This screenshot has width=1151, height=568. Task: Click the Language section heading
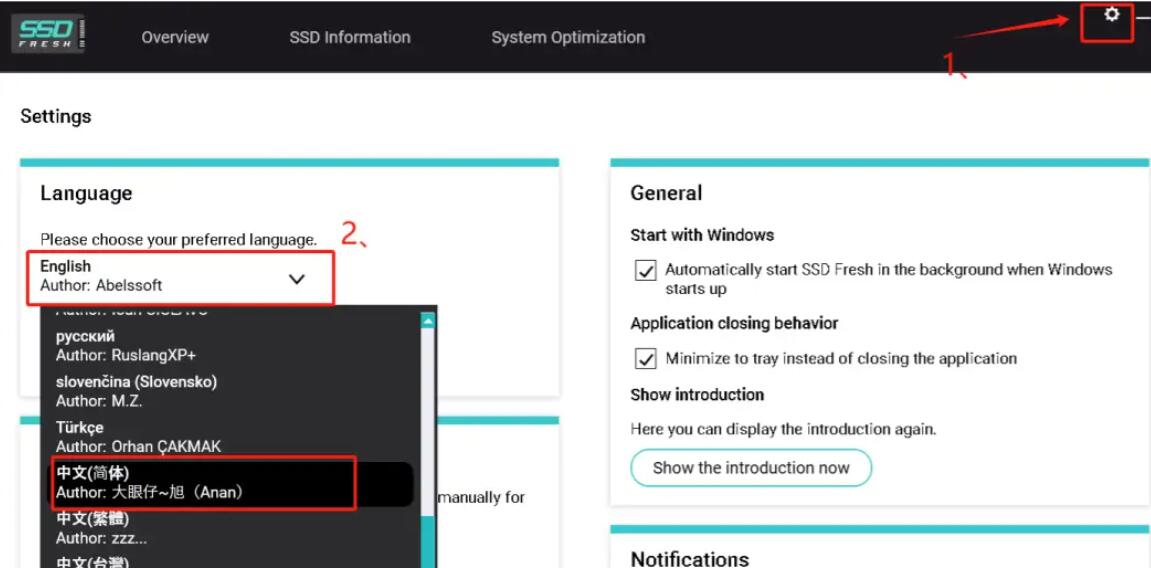point(87,194)
